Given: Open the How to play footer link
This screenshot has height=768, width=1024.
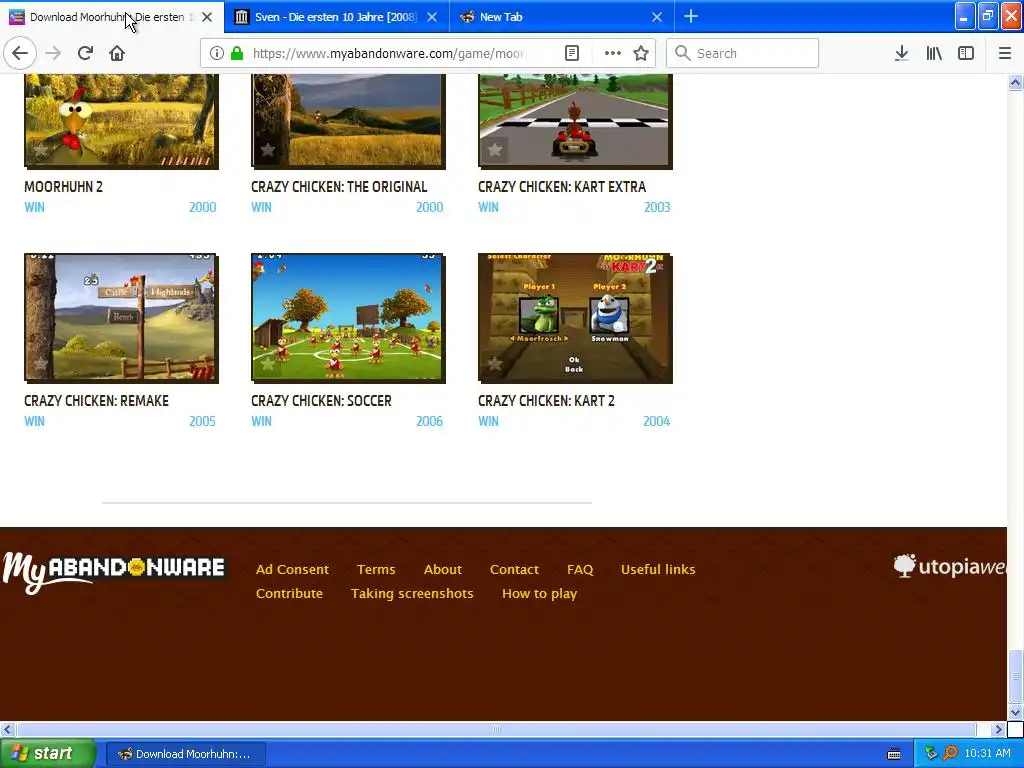Looking at the screenshot, I should coord(539,594).
